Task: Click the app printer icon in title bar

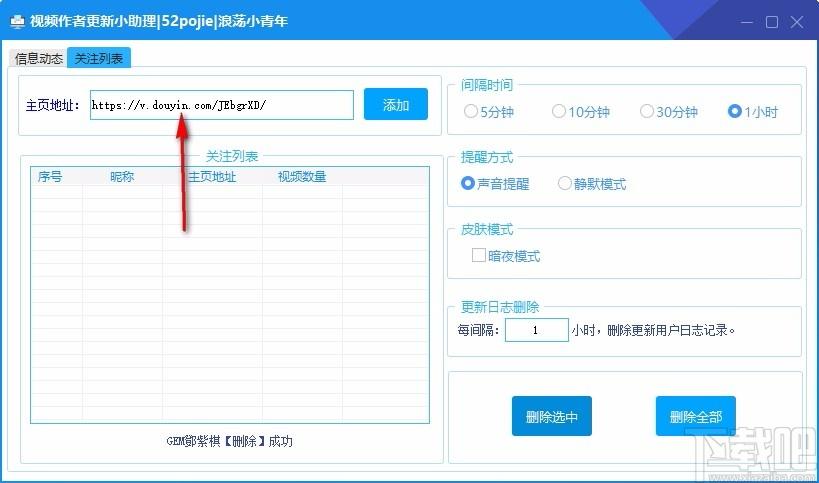Action: pyautogui.click(x=17, y=21)
